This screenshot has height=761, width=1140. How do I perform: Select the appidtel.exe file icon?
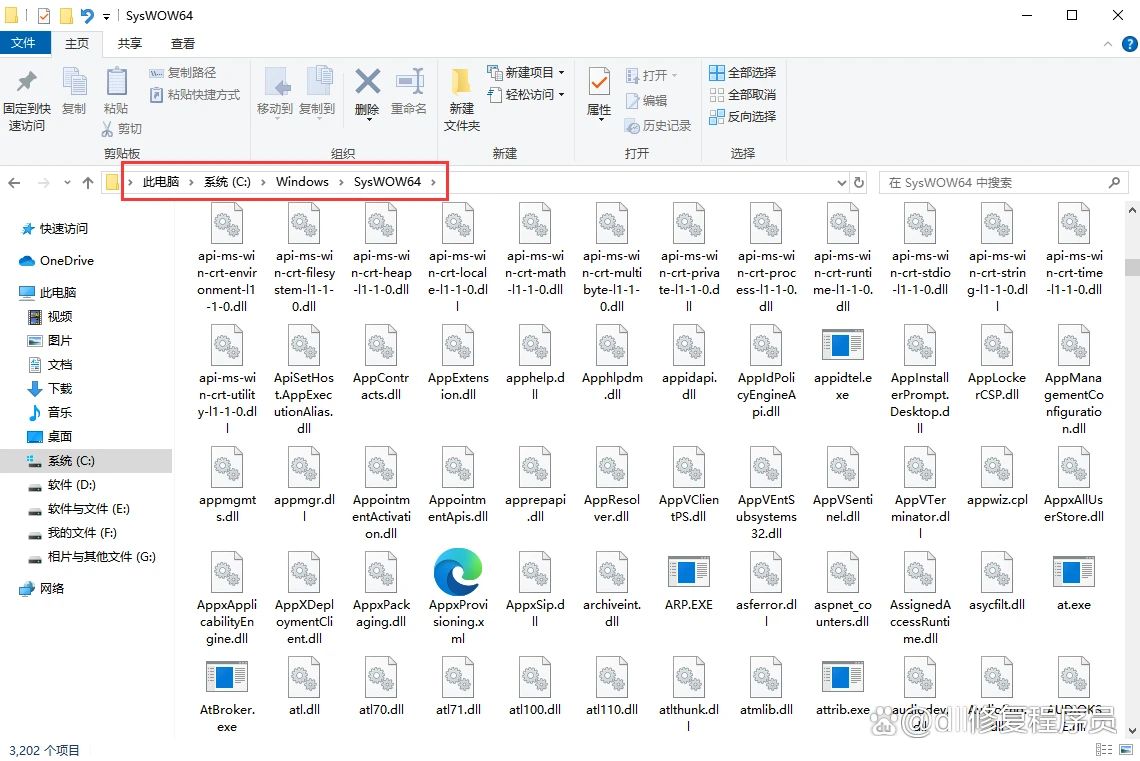(843, 345)
